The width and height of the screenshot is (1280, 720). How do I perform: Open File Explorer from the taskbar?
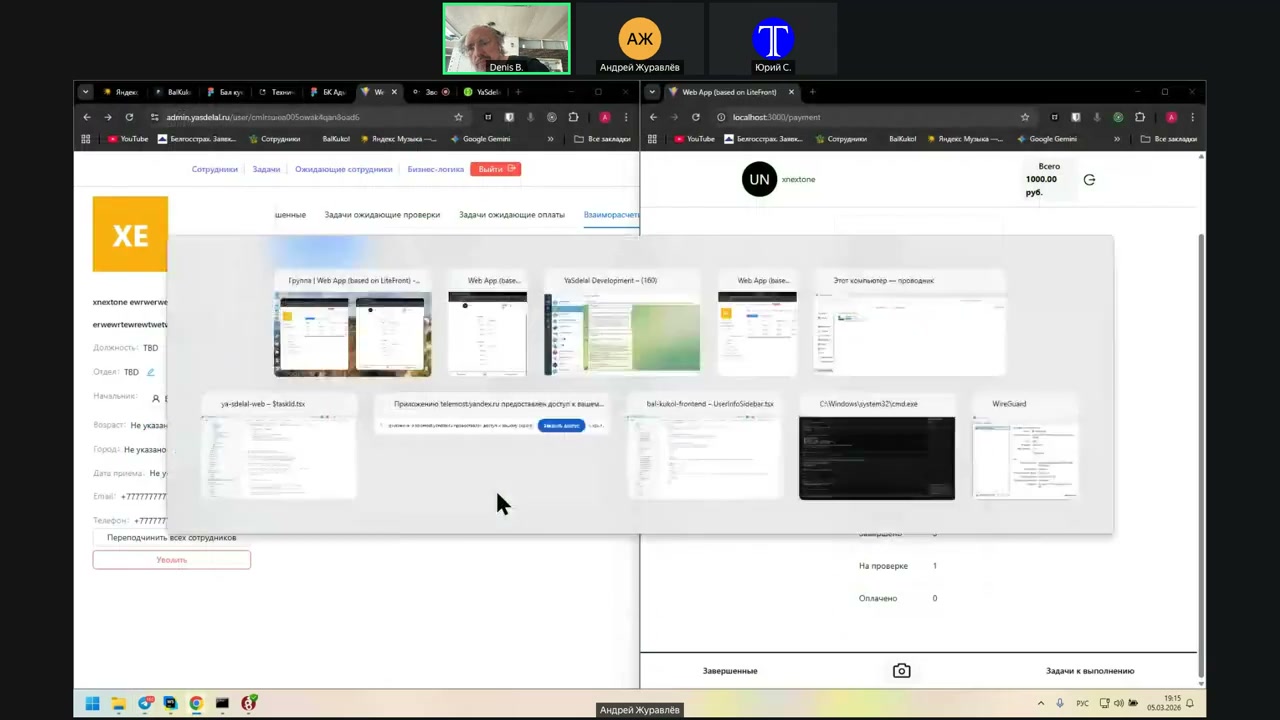click(x=118, y=703)
